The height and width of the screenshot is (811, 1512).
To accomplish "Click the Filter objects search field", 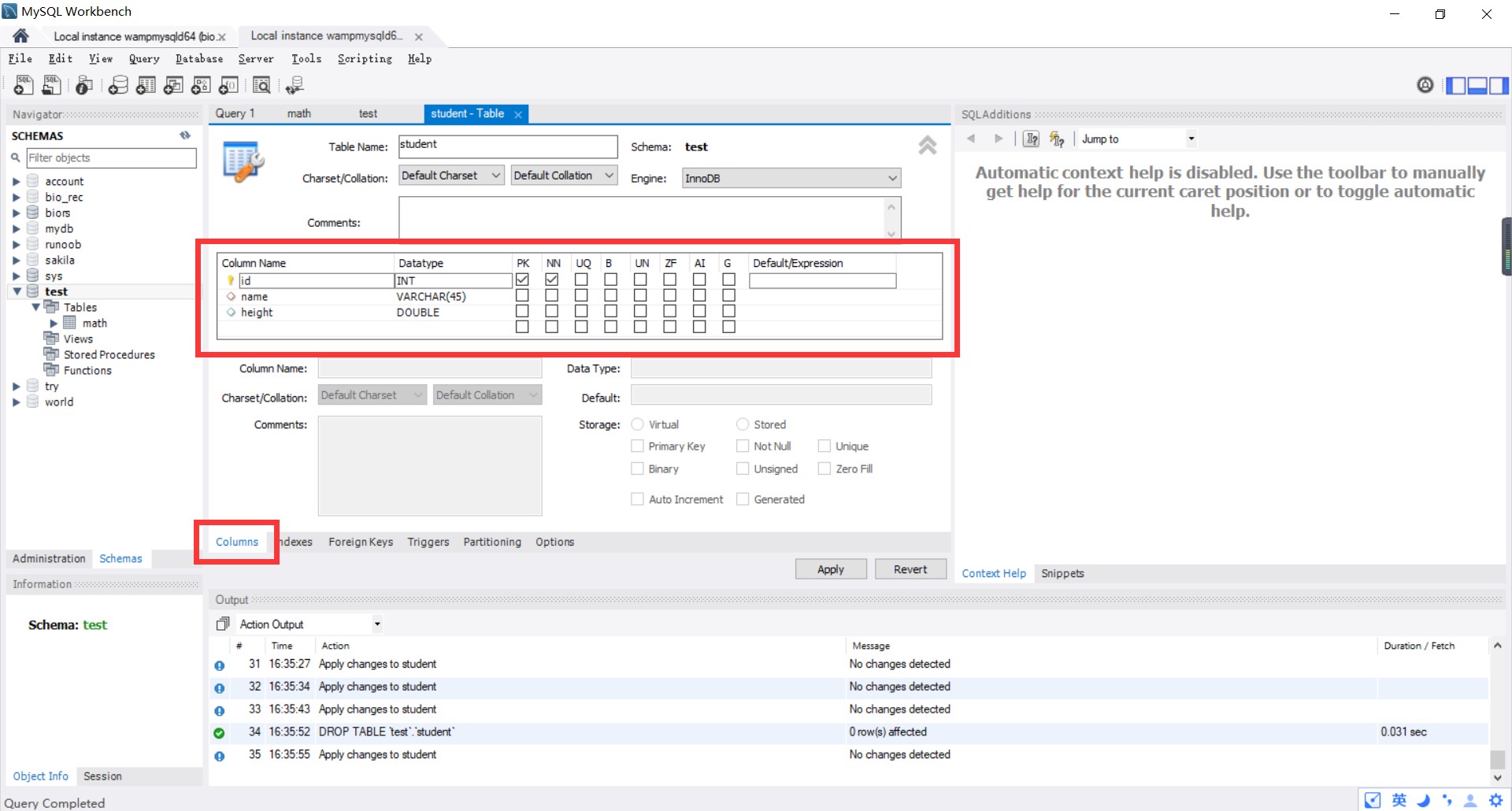I will tap(111, 157).
